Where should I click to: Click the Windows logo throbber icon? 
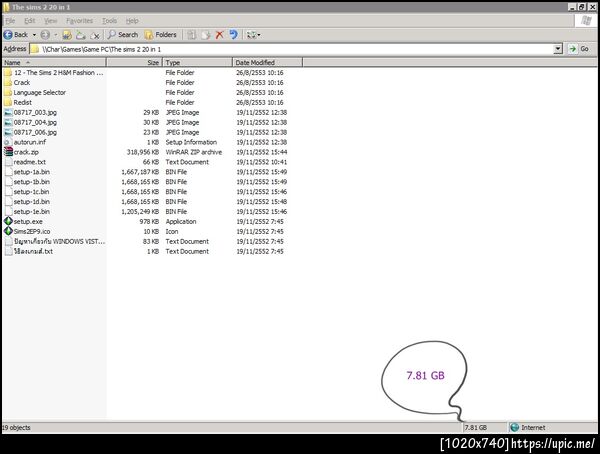point(585,21)
